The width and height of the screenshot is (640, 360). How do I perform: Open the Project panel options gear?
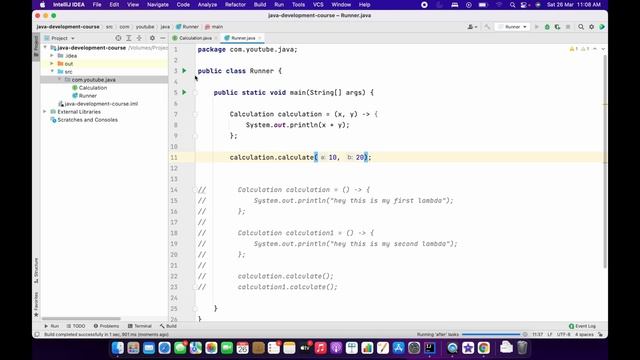pos(152,38)
